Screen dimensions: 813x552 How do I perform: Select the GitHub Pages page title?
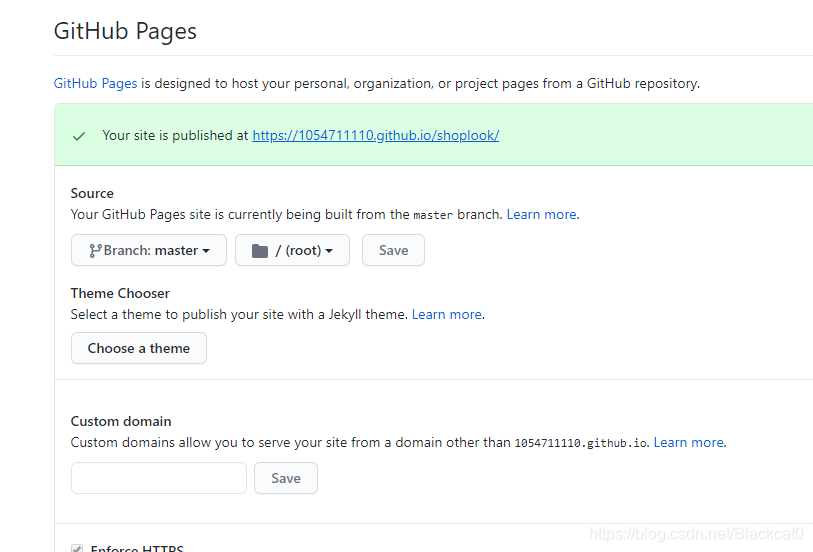125,31
